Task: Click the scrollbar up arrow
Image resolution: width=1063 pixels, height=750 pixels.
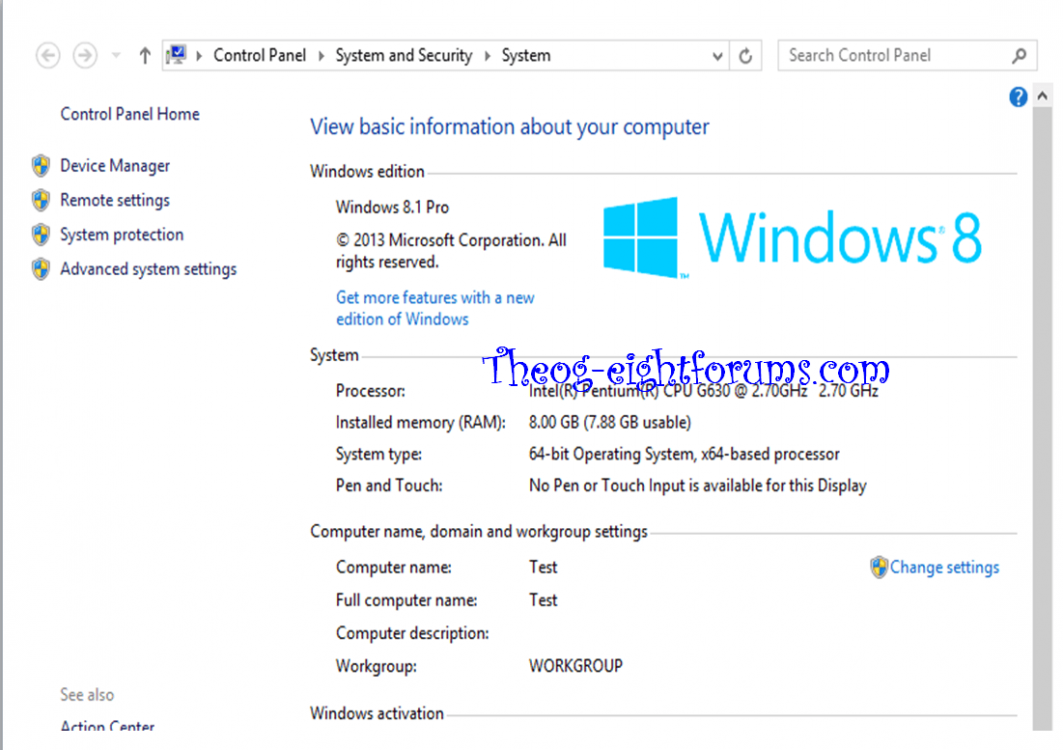Action: (x=1042, y=97)
